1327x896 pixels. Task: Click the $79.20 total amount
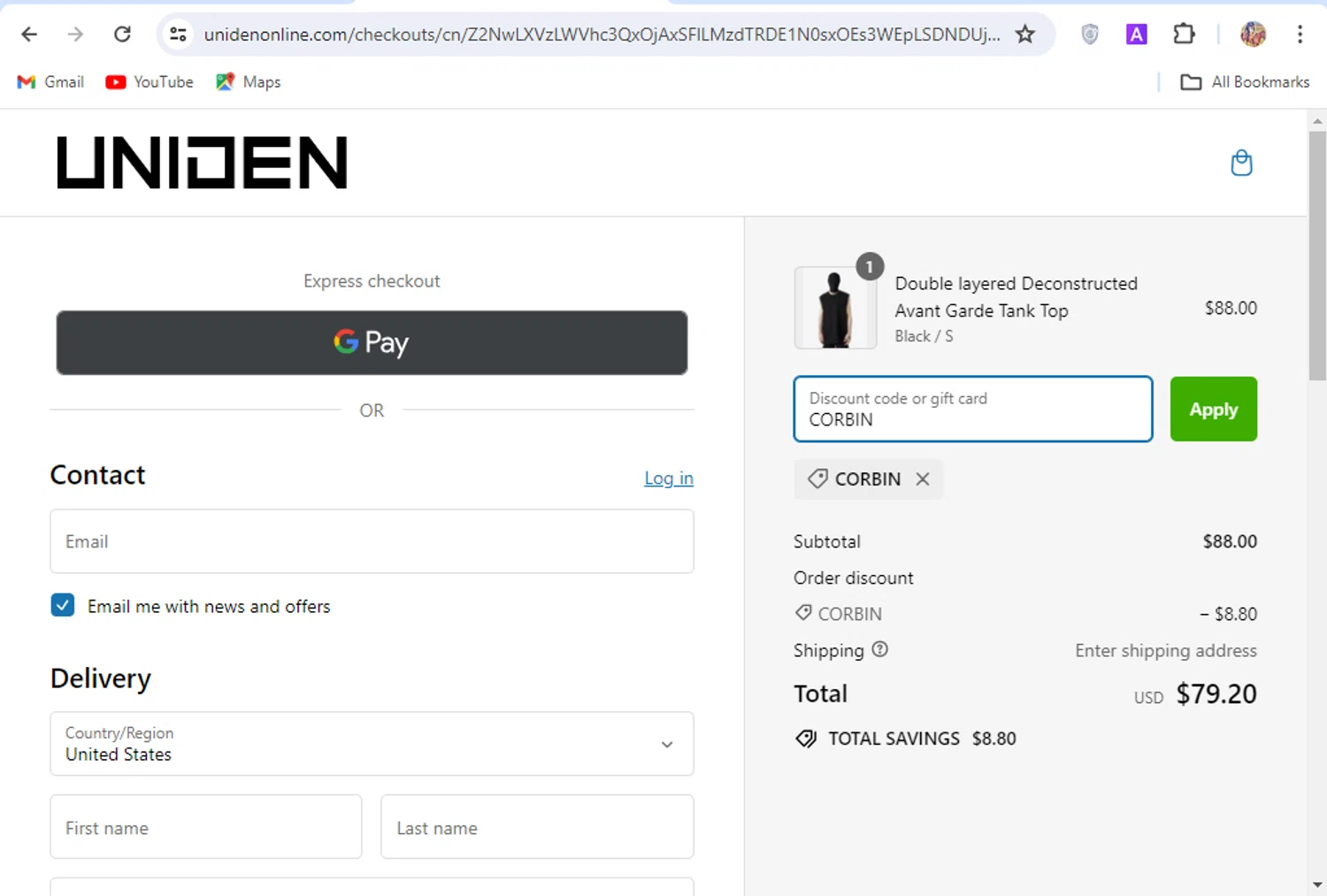1216,694
